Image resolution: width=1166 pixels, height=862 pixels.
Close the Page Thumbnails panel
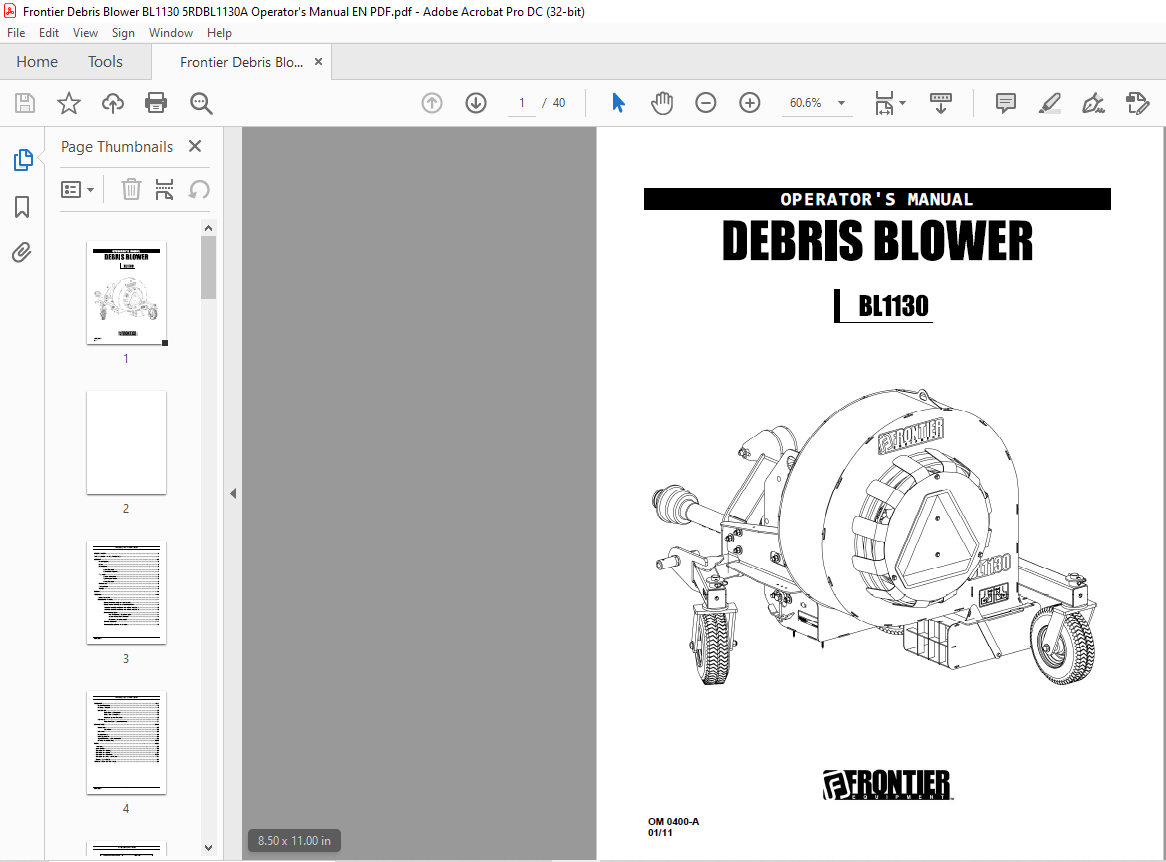(x=195, y=147)
